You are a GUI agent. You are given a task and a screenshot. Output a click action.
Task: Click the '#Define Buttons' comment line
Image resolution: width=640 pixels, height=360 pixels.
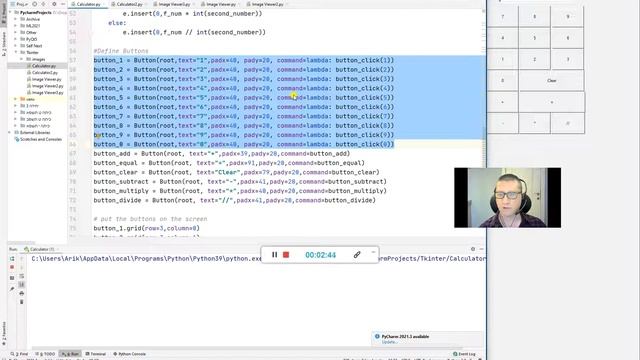(x=121, y=51)
